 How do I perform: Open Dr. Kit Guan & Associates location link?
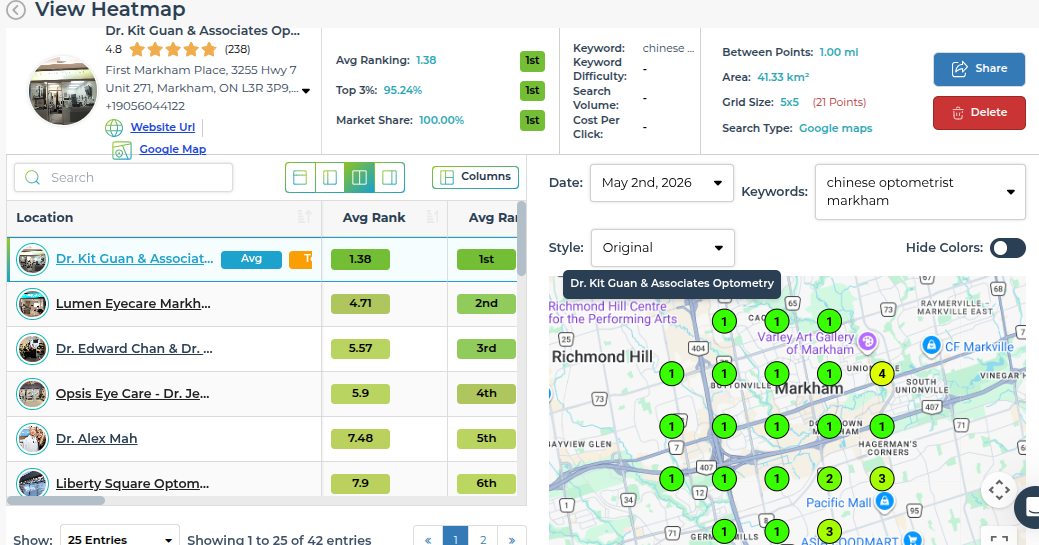click(135, 259)
